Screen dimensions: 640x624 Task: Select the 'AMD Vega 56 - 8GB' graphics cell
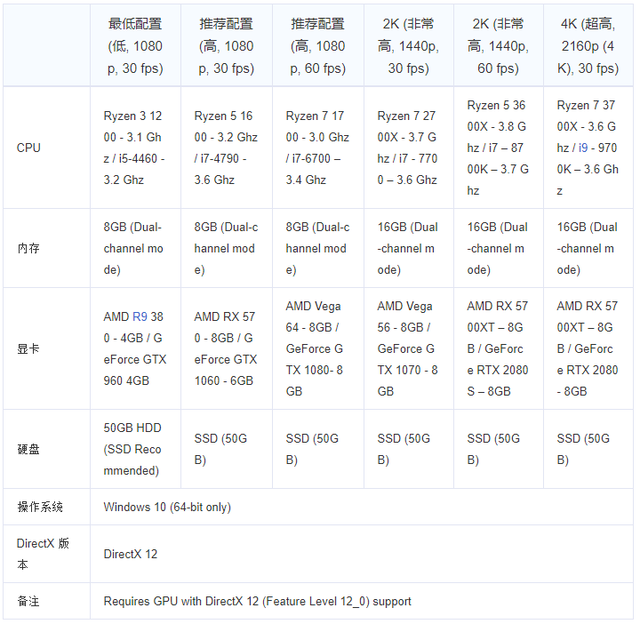(409, 349)
